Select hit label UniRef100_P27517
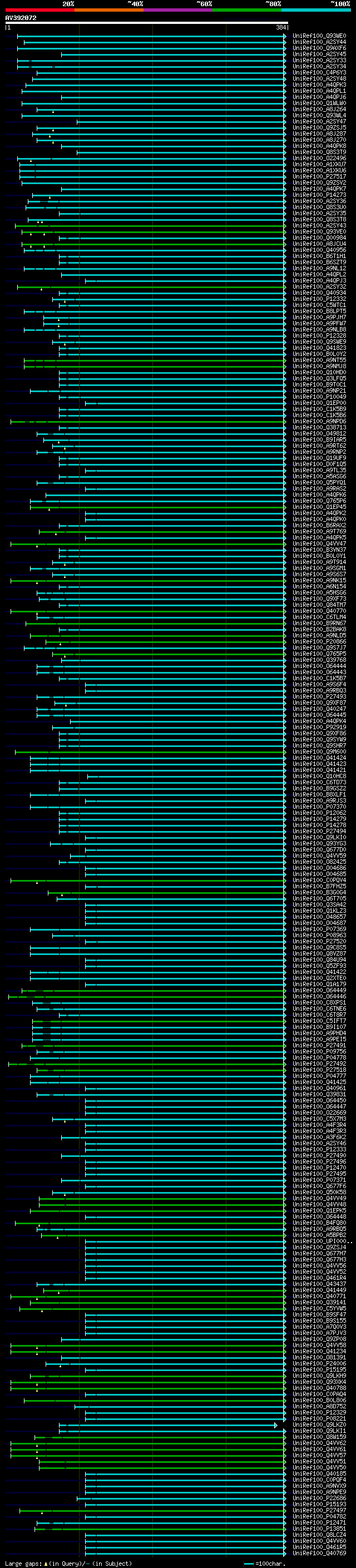This screenshot has height=1568, width=356. coord(319,176)
